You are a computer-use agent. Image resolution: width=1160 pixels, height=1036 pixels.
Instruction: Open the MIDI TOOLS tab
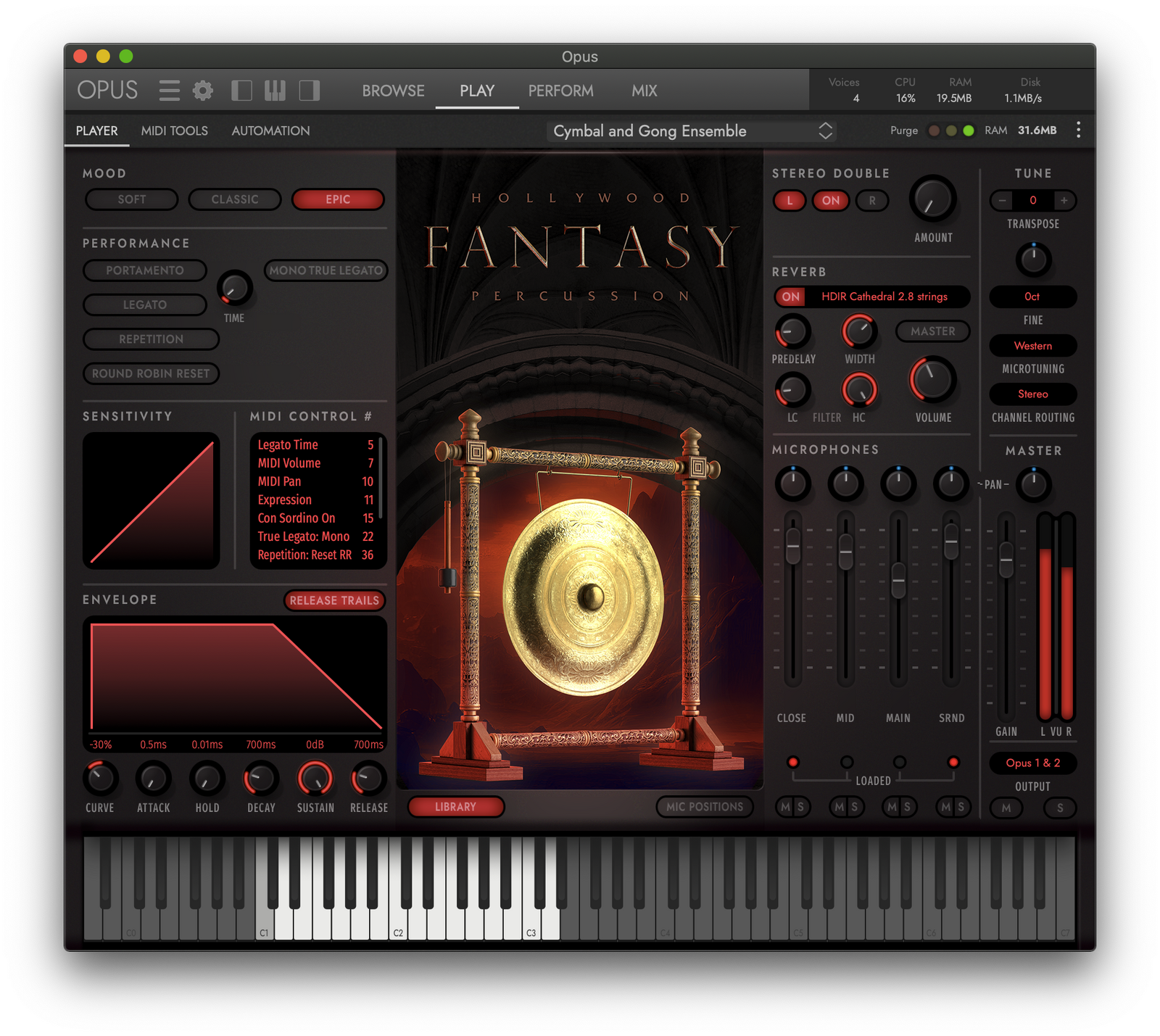tap(174, 131)
